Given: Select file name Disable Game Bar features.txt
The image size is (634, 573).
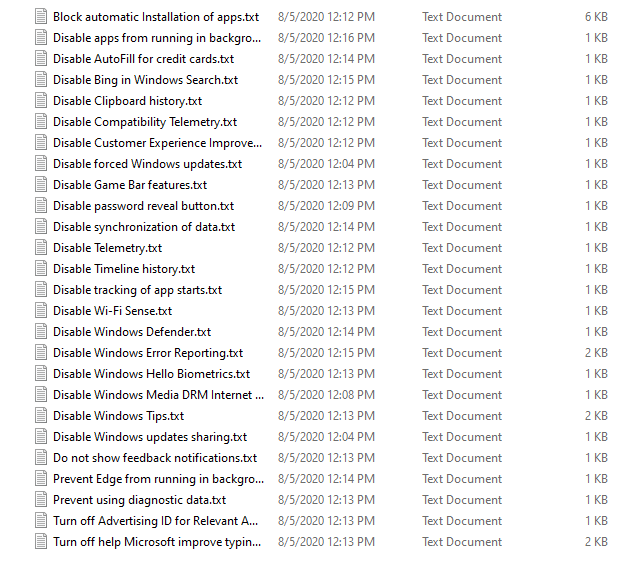Looking at the screenshot, I should [130, 186].
